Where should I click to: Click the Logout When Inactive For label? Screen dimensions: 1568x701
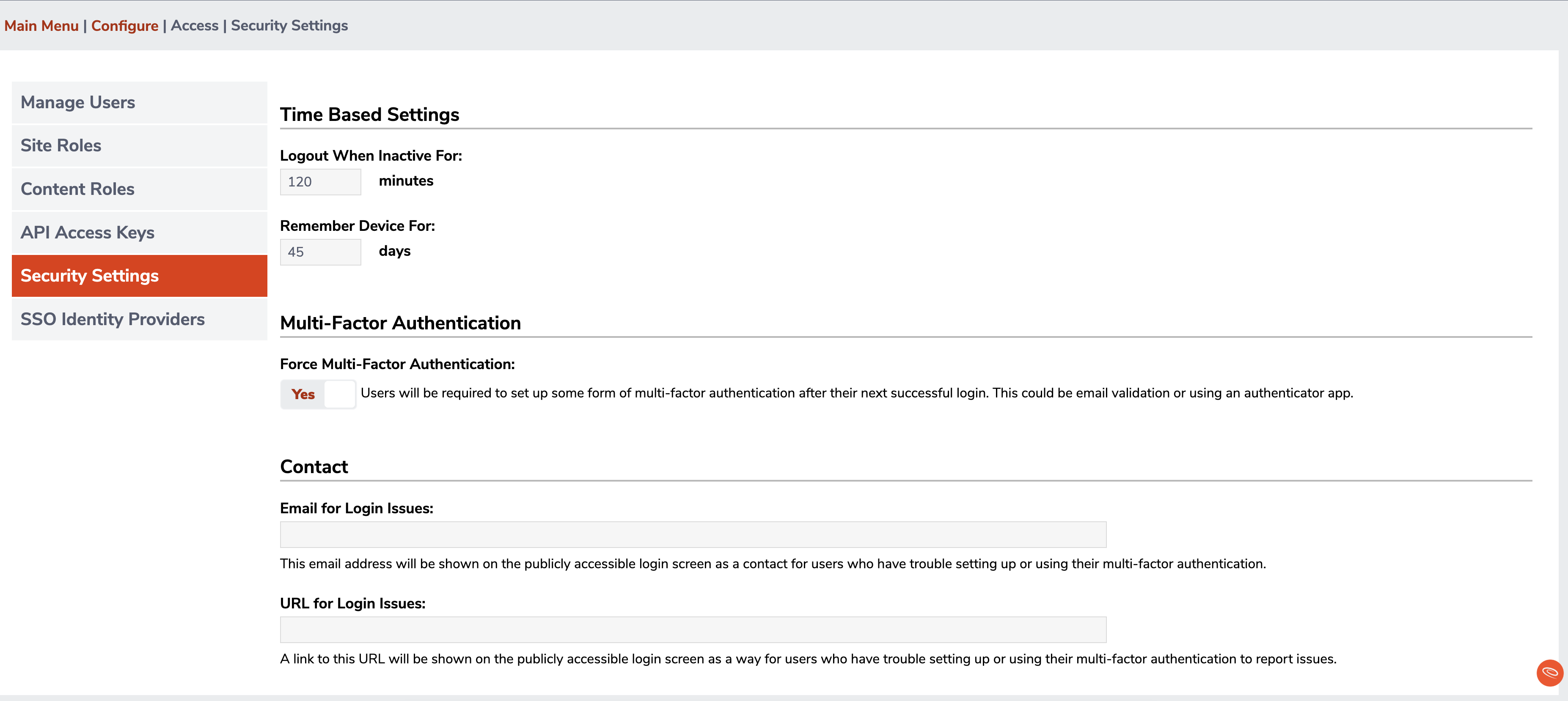point(371,156)
